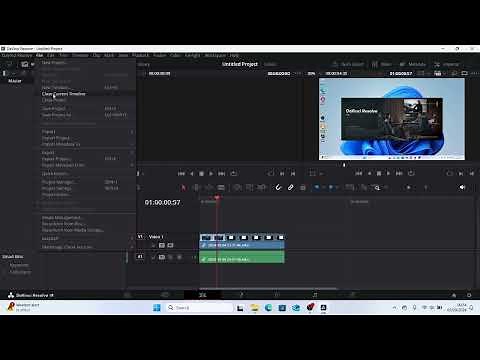Open the Project Manager home icon

[x=454, y=295]
